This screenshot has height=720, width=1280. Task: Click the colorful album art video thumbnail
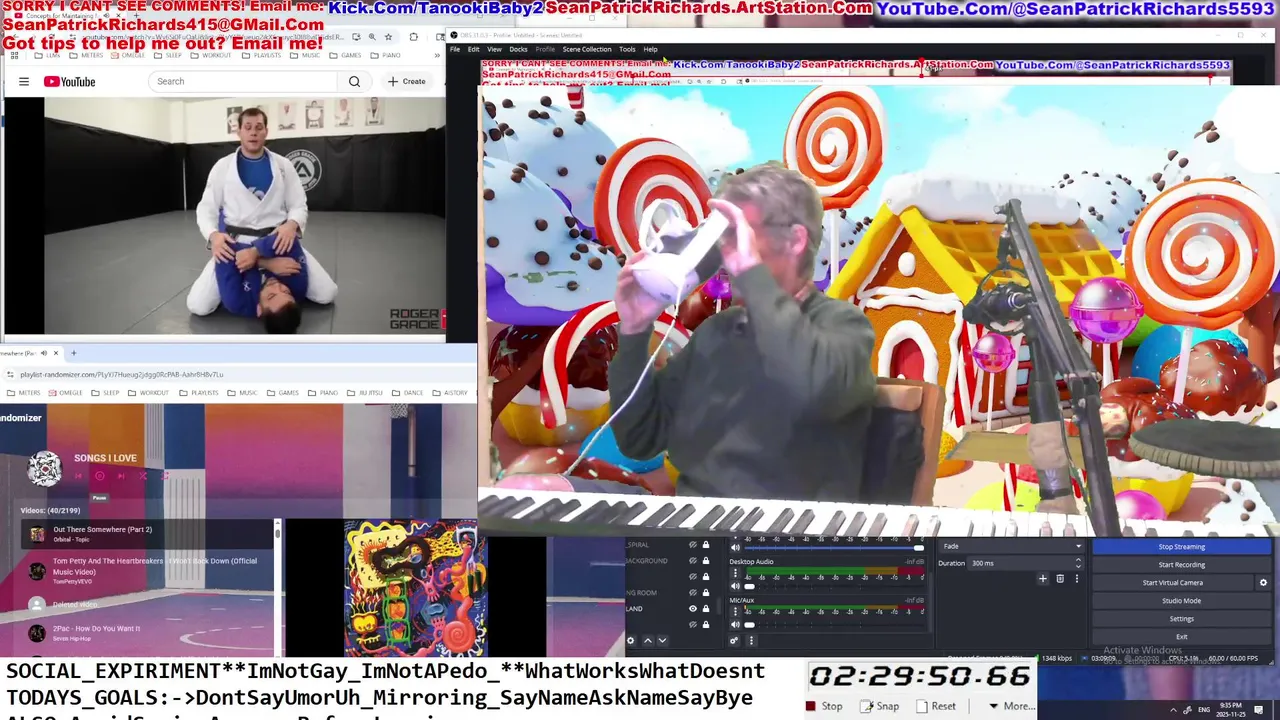(414, 587)
